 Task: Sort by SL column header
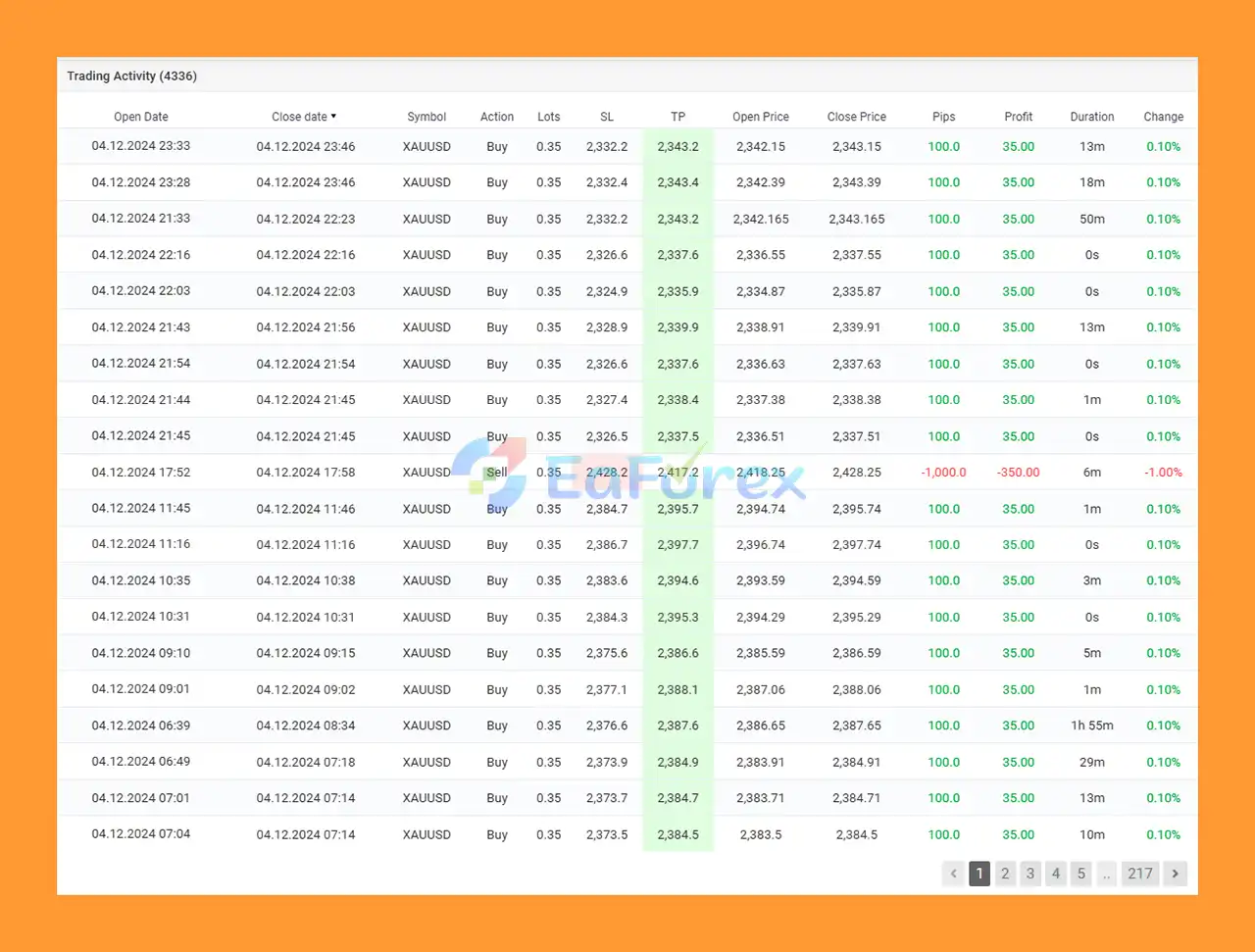point(607,117)
